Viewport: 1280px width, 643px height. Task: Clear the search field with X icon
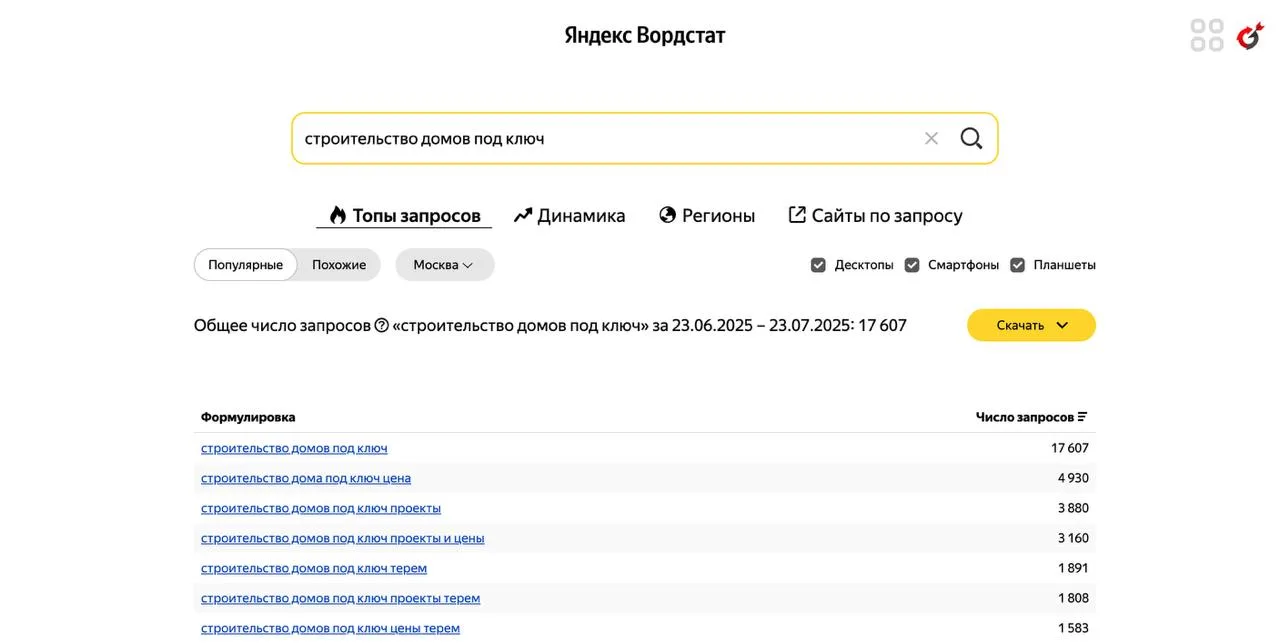[931, 138]
